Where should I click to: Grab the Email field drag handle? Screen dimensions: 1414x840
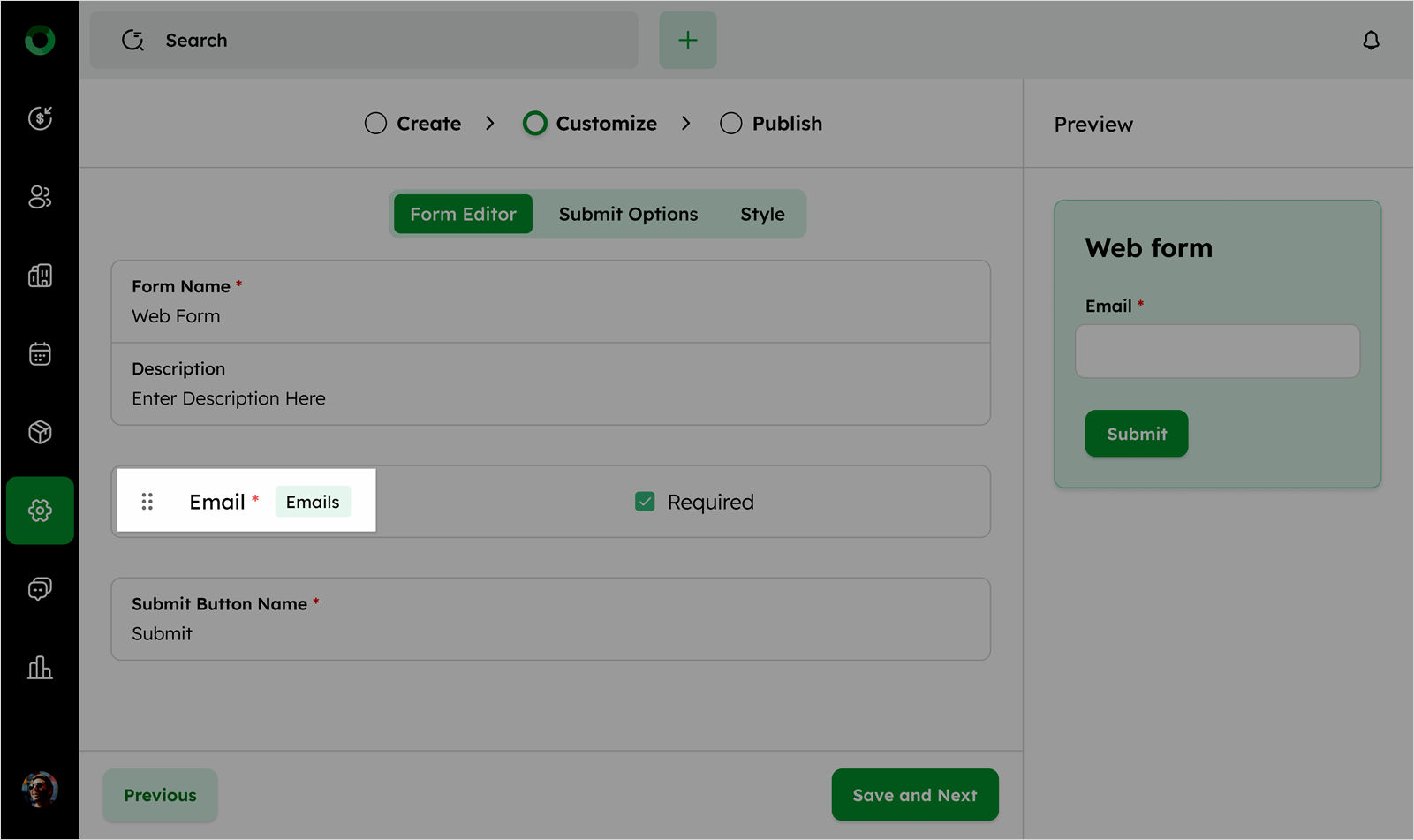(x=147, y=502)
